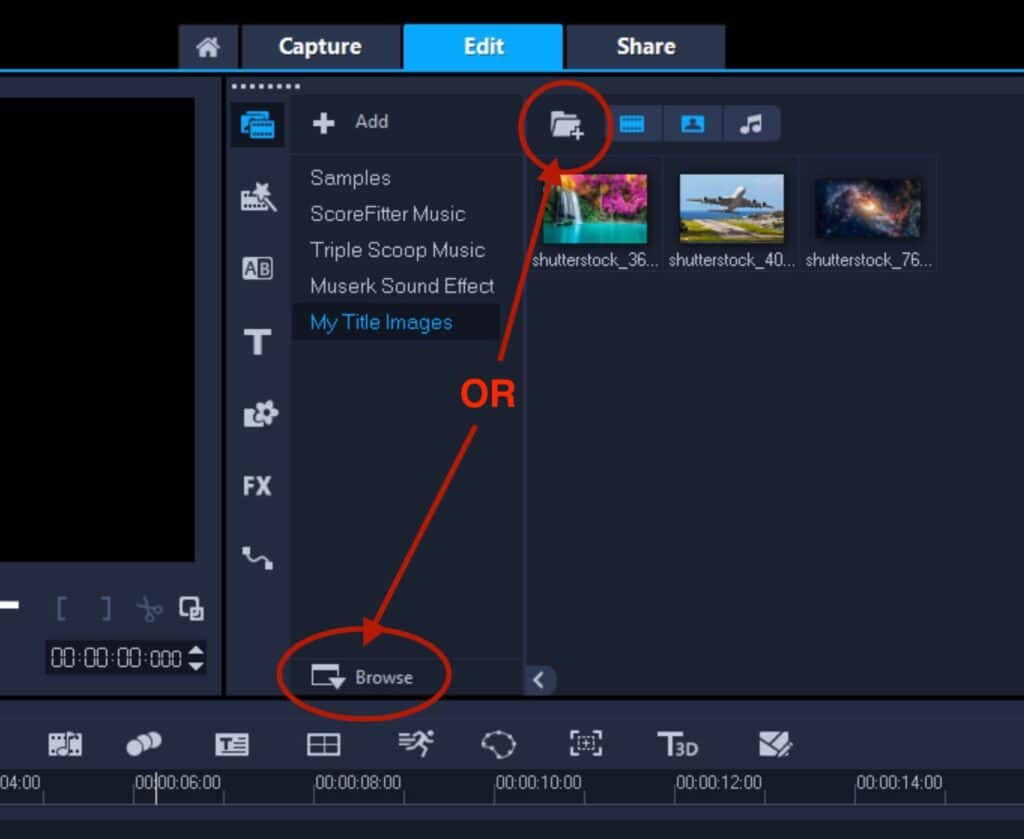Select the Media library icon
This screenshot has height=839, width=1024.
[258, 126]
